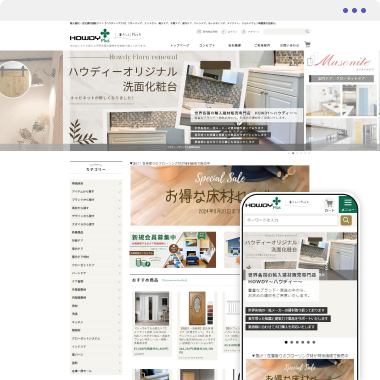Open the トップページ navigation item

click(179, 45)
